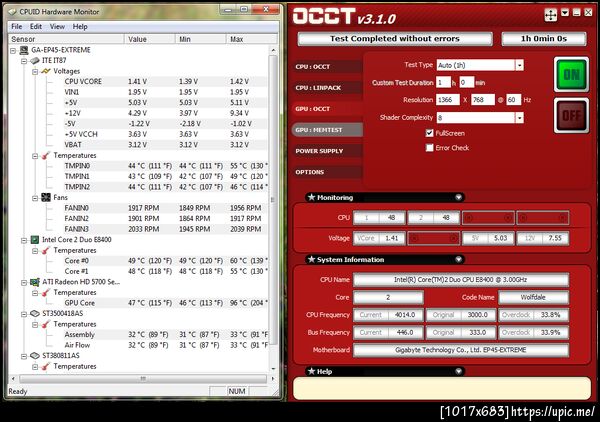The width and height of the screenshot is (600, 422).
Task: Click the Resolution width field 1366
Action: [448, 100]
